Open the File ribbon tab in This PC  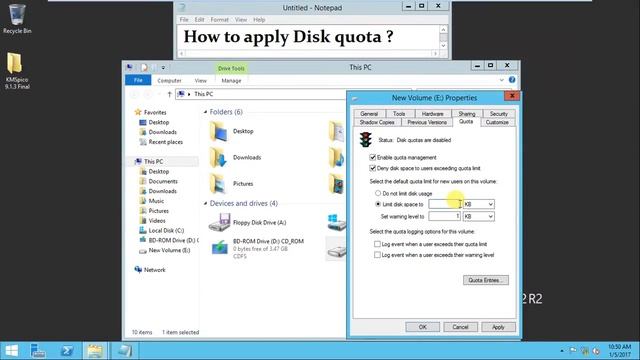point(138,80)
